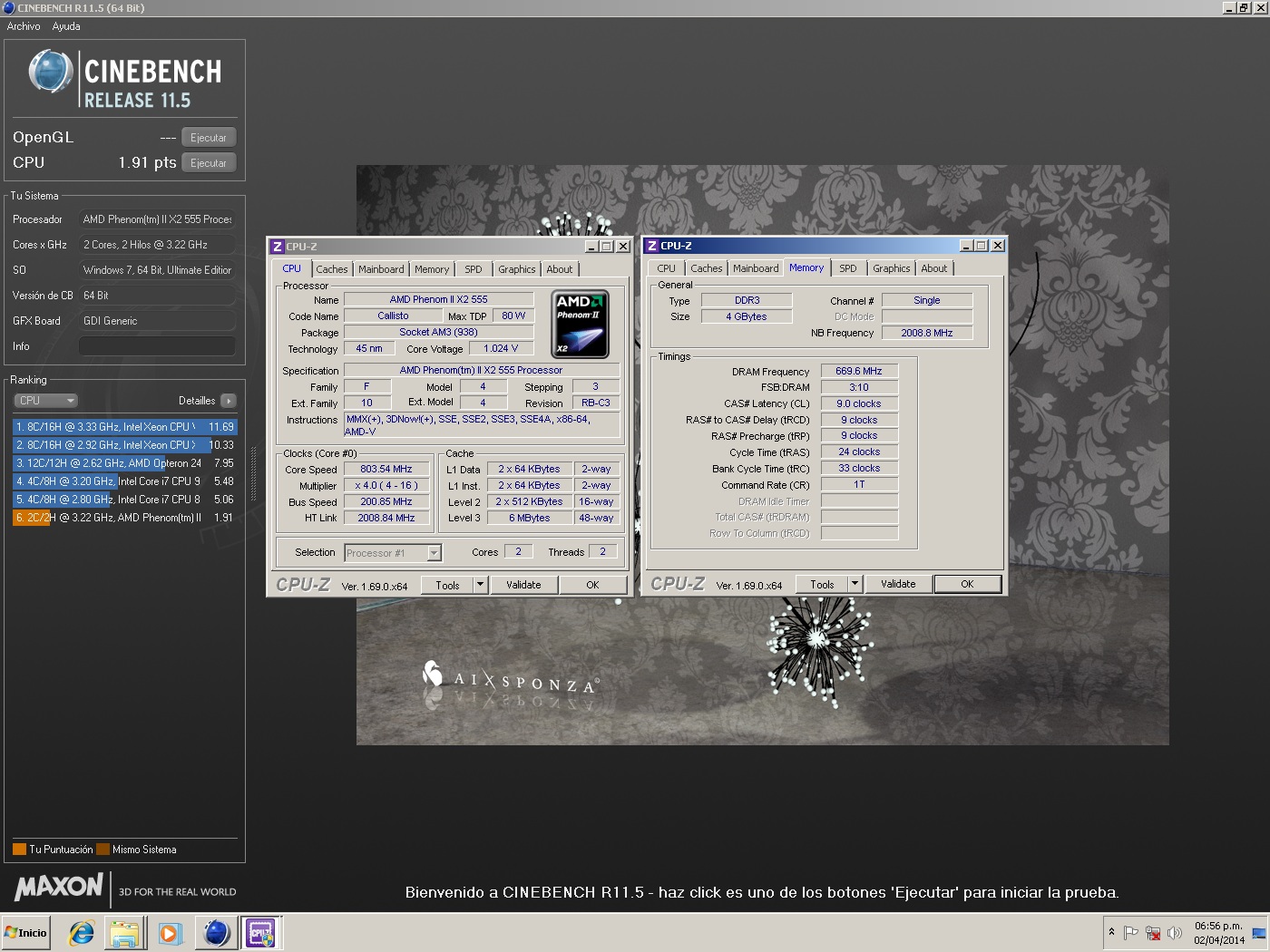
Task: Select ranking row 4 Intel Core i7 3.20 GHz
Action: click(125, 481)
